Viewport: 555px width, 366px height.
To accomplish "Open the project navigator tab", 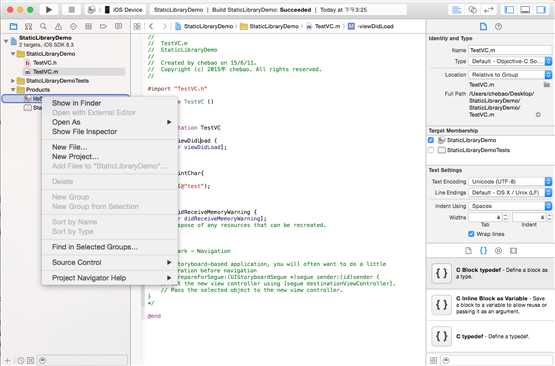I will (13, 26).
